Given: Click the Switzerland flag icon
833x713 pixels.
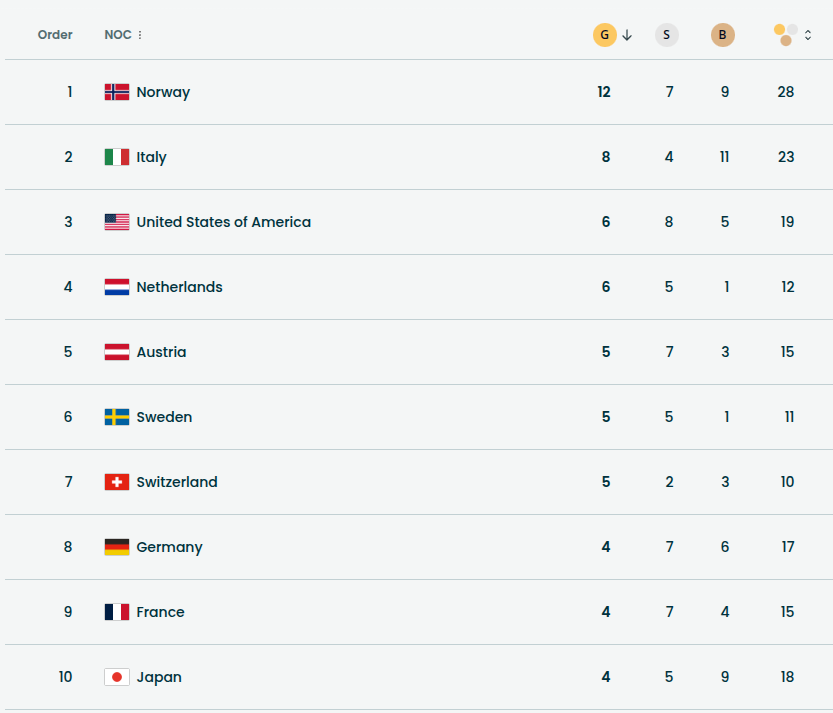Looking at the screenshot, I should [117, 482].
